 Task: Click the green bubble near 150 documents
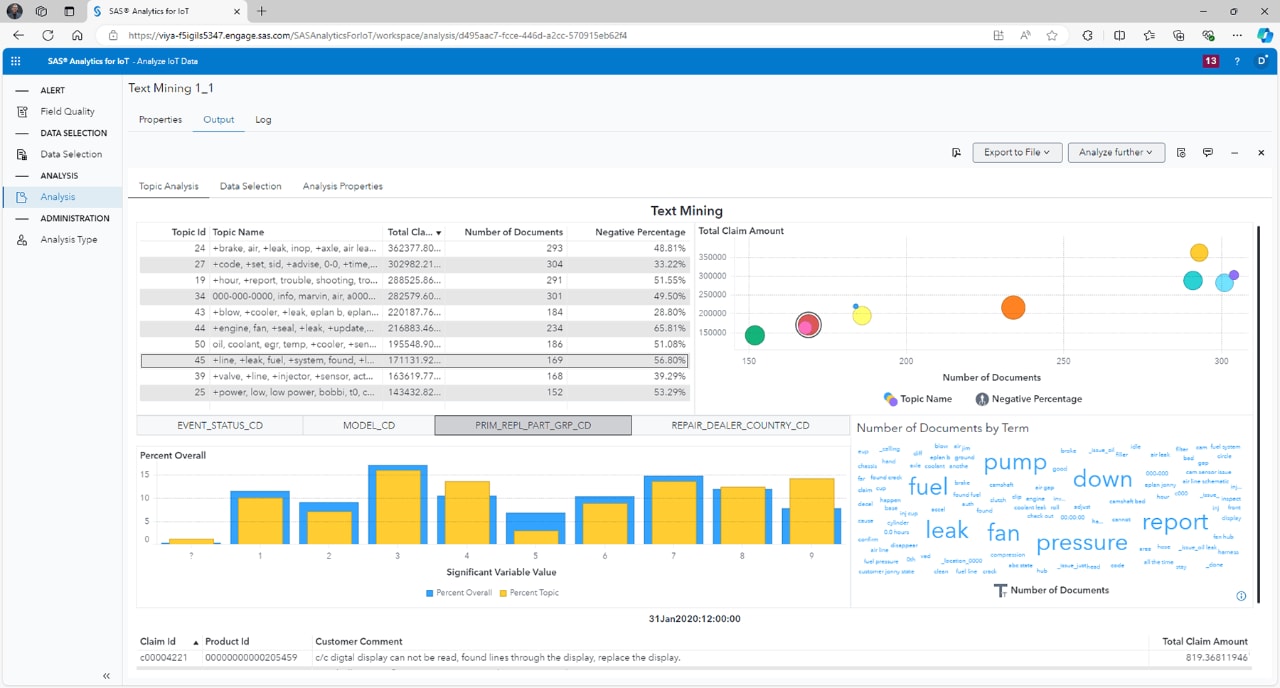pyautogui.click(x=755, y=335)
